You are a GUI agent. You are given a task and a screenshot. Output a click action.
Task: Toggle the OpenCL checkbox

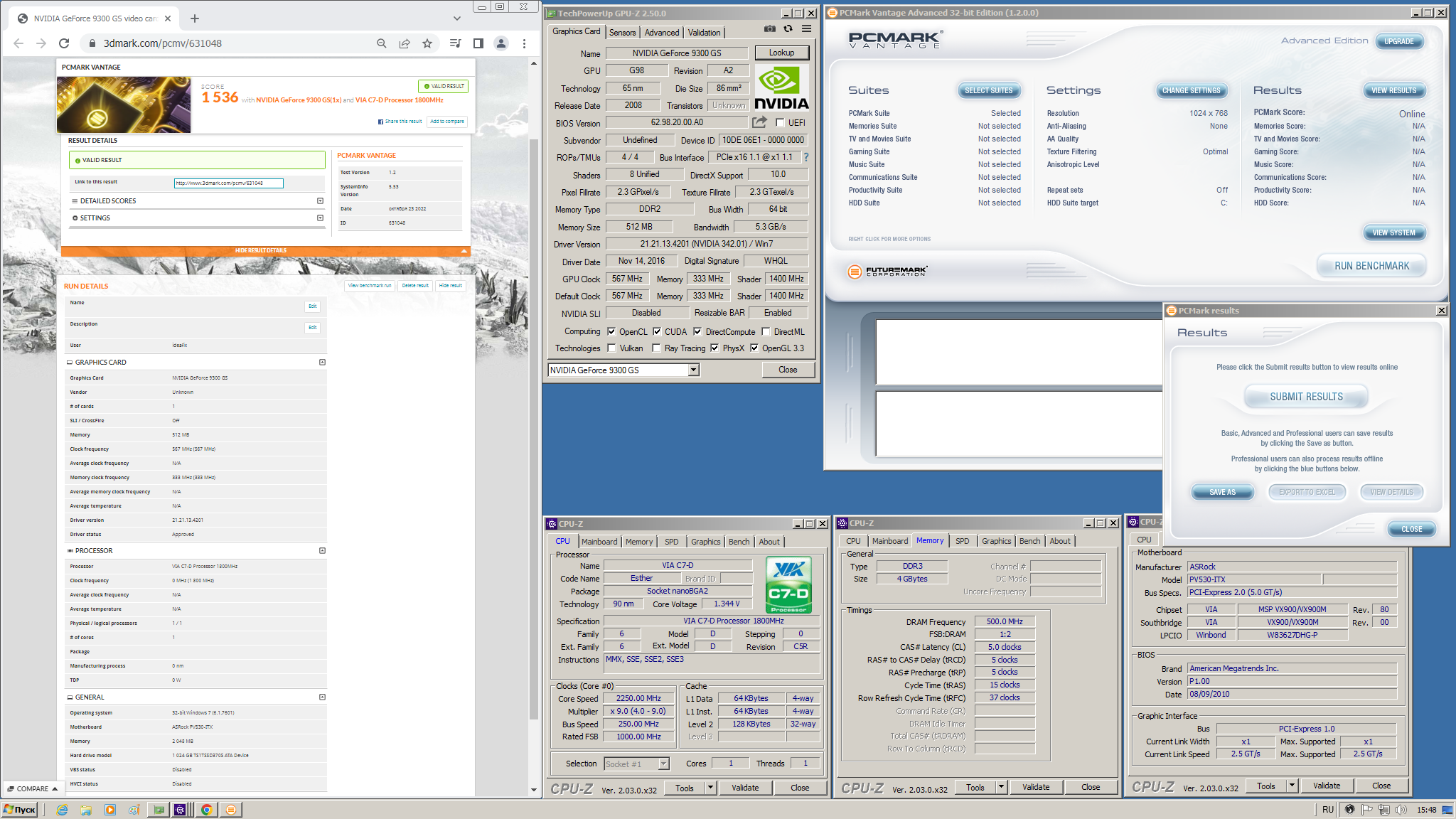click(611, 331)
